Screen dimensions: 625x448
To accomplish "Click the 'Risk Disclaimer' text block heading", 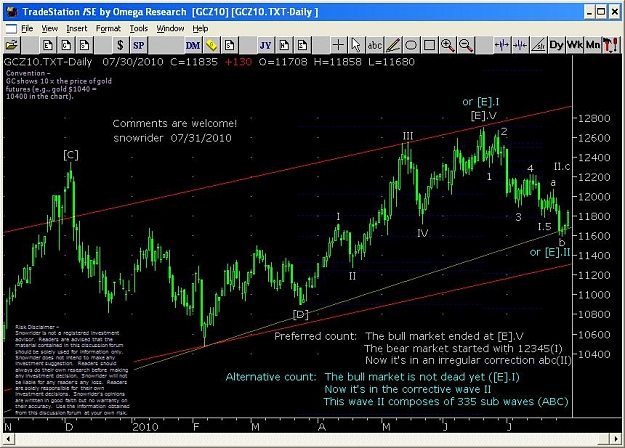I will [37, 327].
